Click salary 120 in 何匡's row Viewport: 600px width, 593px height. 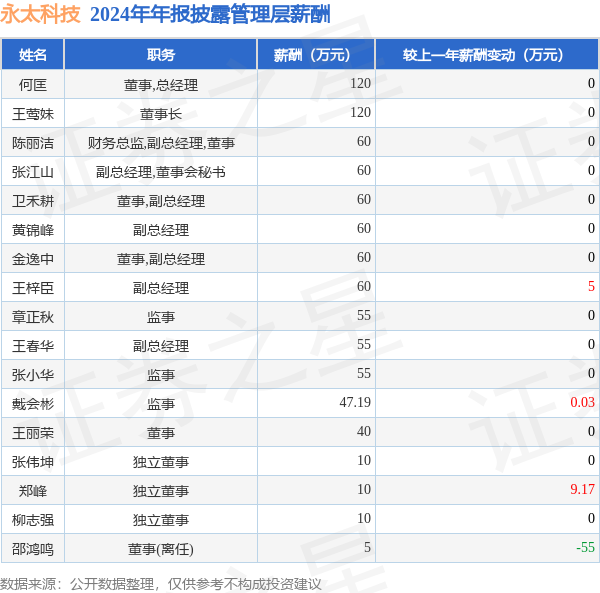point(360,83)
